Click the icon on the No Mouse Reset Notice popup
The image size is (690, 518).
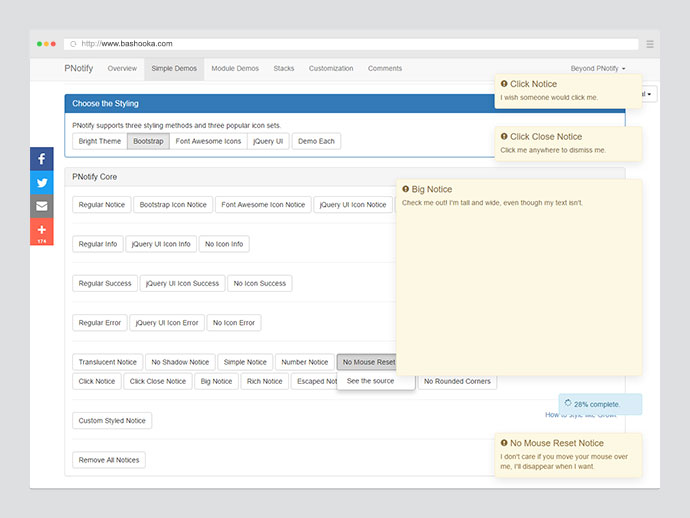coord(504,443)
